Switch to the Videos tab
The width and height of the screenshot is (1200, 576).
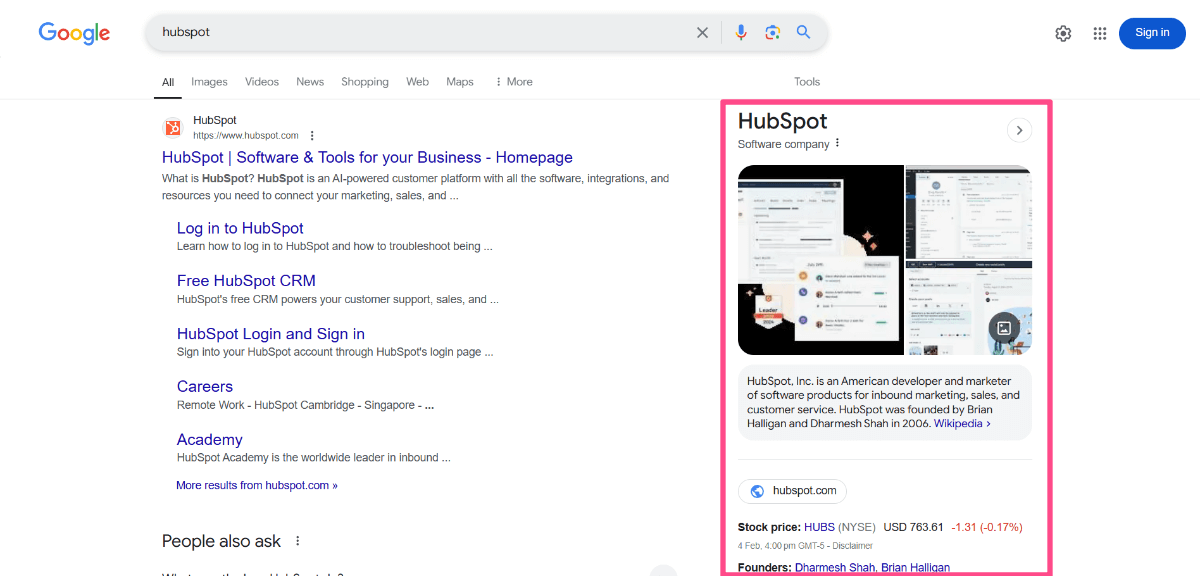pos(262,82)
